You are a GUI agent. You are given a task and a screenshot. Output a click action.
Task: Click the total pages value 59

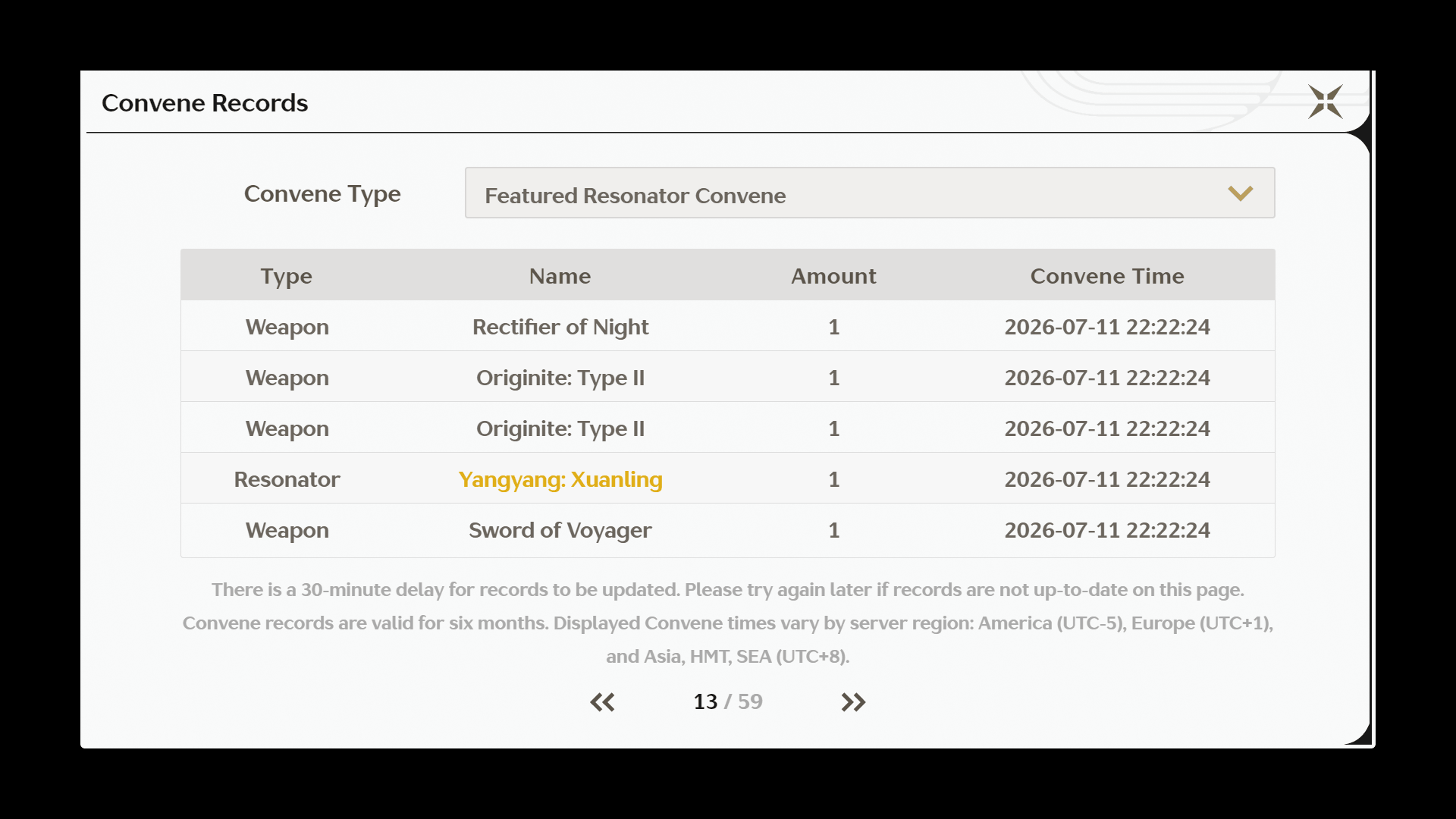(x=750, y=701)
